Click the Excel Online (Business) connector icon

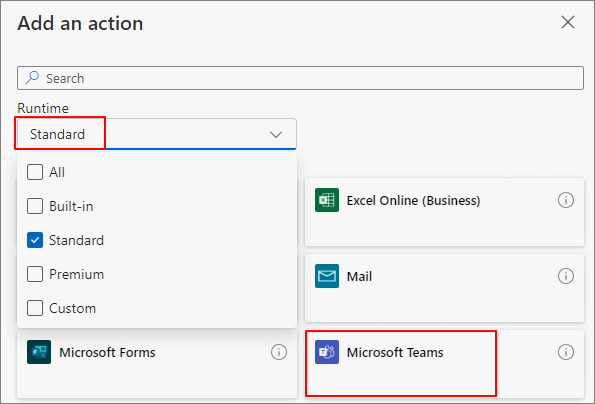coord(327,200)
